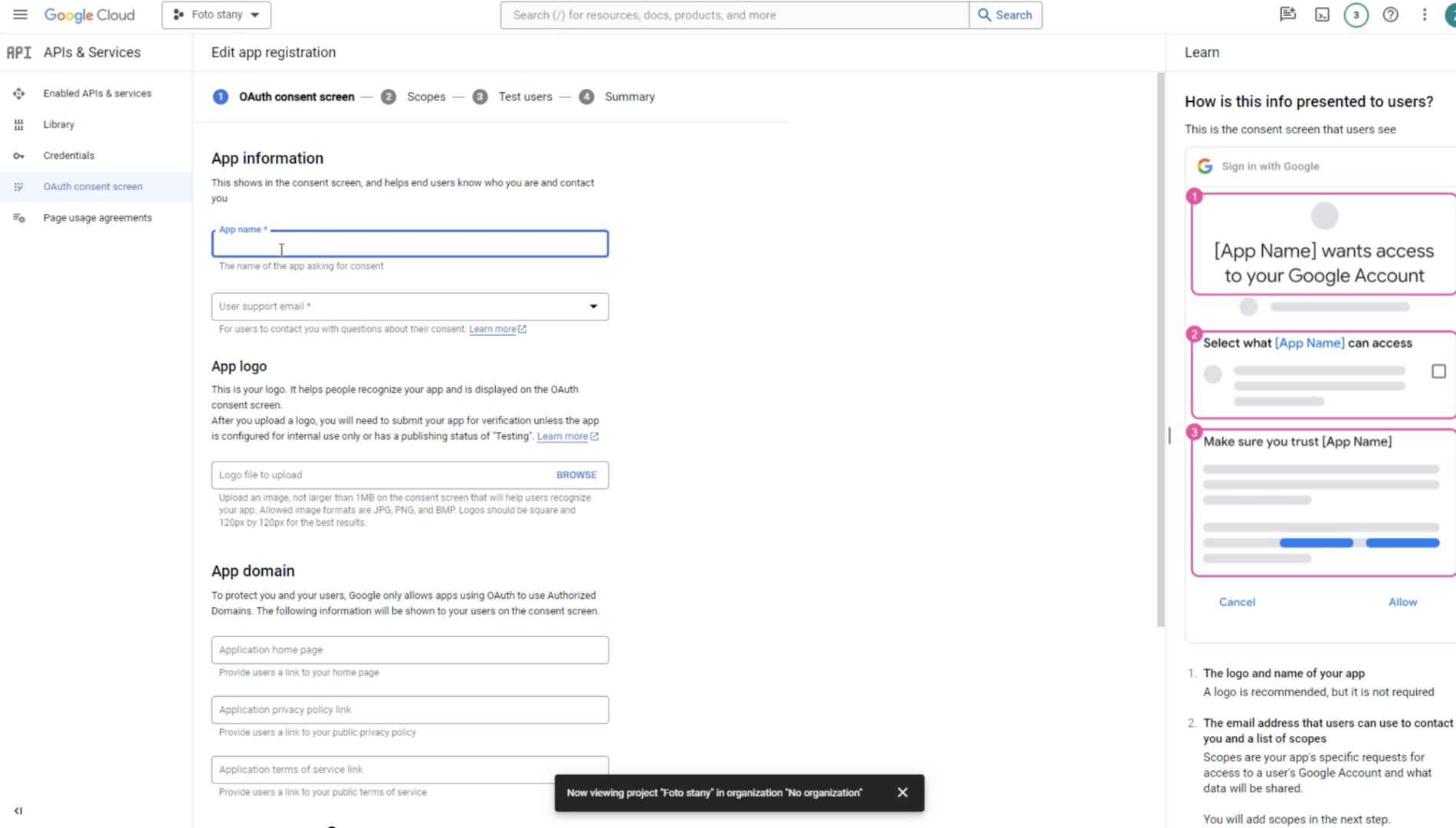Image resolution: width=1456 pixels, height=828 pixels.
Task: Dismiss the Now viewing project notification
Action: pyautogui.click(x=902, y=793)
